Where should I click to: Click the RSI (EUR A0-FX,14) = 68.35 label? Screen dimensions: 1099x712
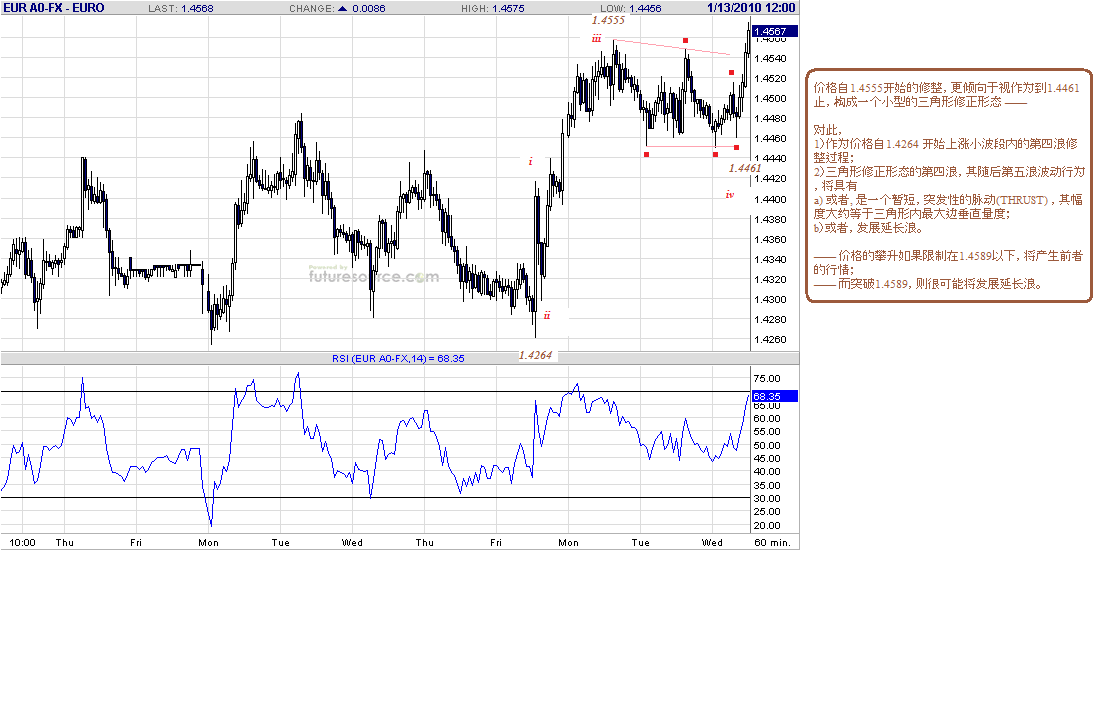pos(398,358)
